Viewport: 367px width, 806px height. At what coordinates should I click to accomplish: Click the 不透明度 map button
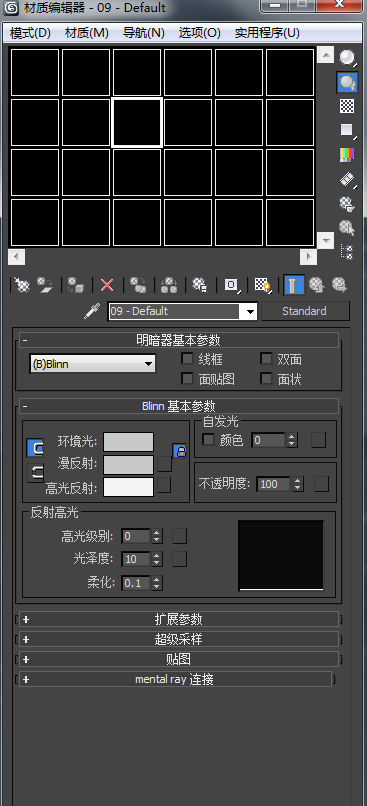pyautogui.click(x=322, y=484)
